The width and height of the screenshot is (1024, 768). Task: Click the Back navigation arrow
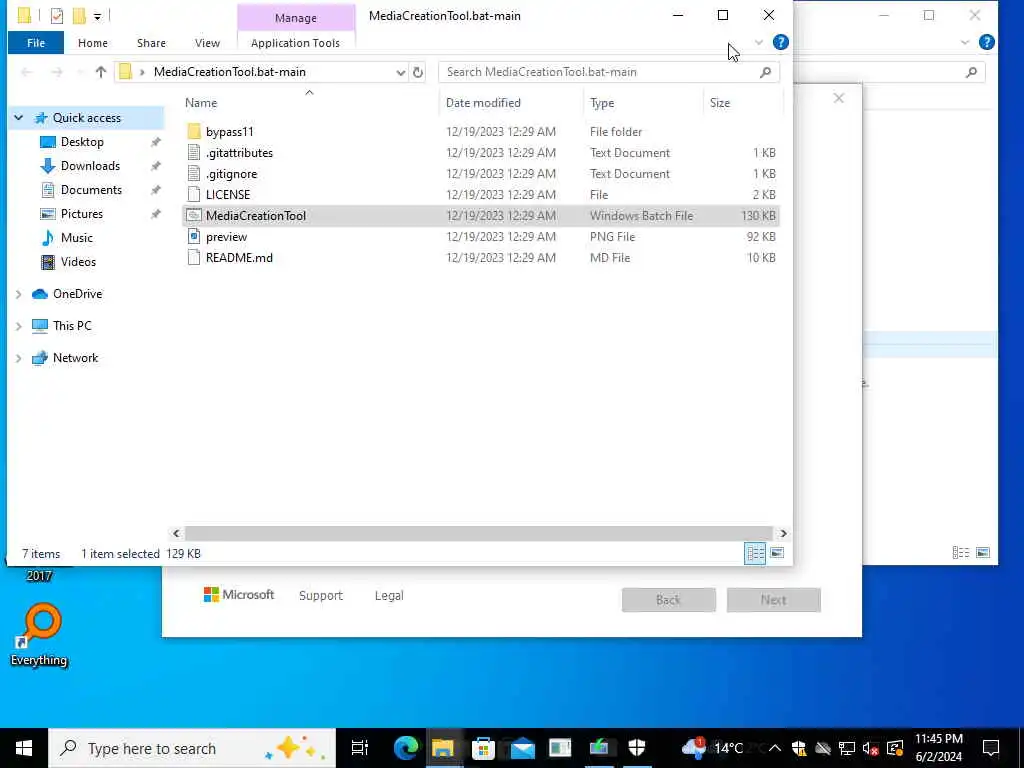coord(27,72)
